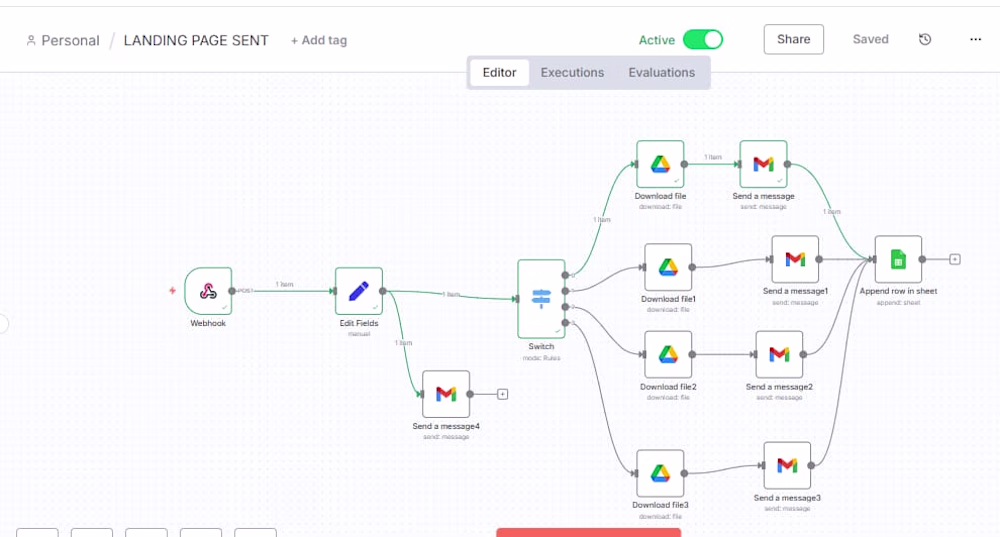Open the Append row in sheet node
The image size is (1000, 537).
point(898,259)
